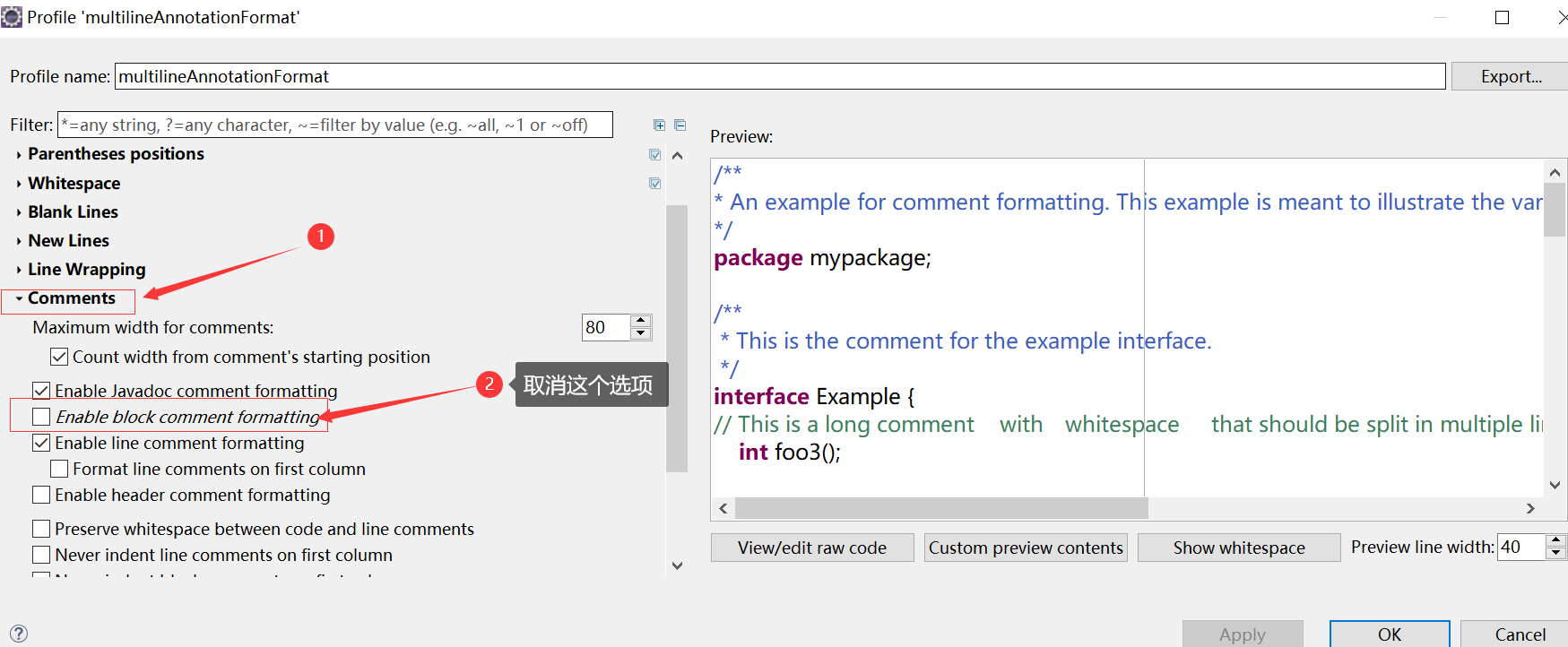Tick Preserve whitespace between code and line comments

pyautogui.click(x=41, y=529)
